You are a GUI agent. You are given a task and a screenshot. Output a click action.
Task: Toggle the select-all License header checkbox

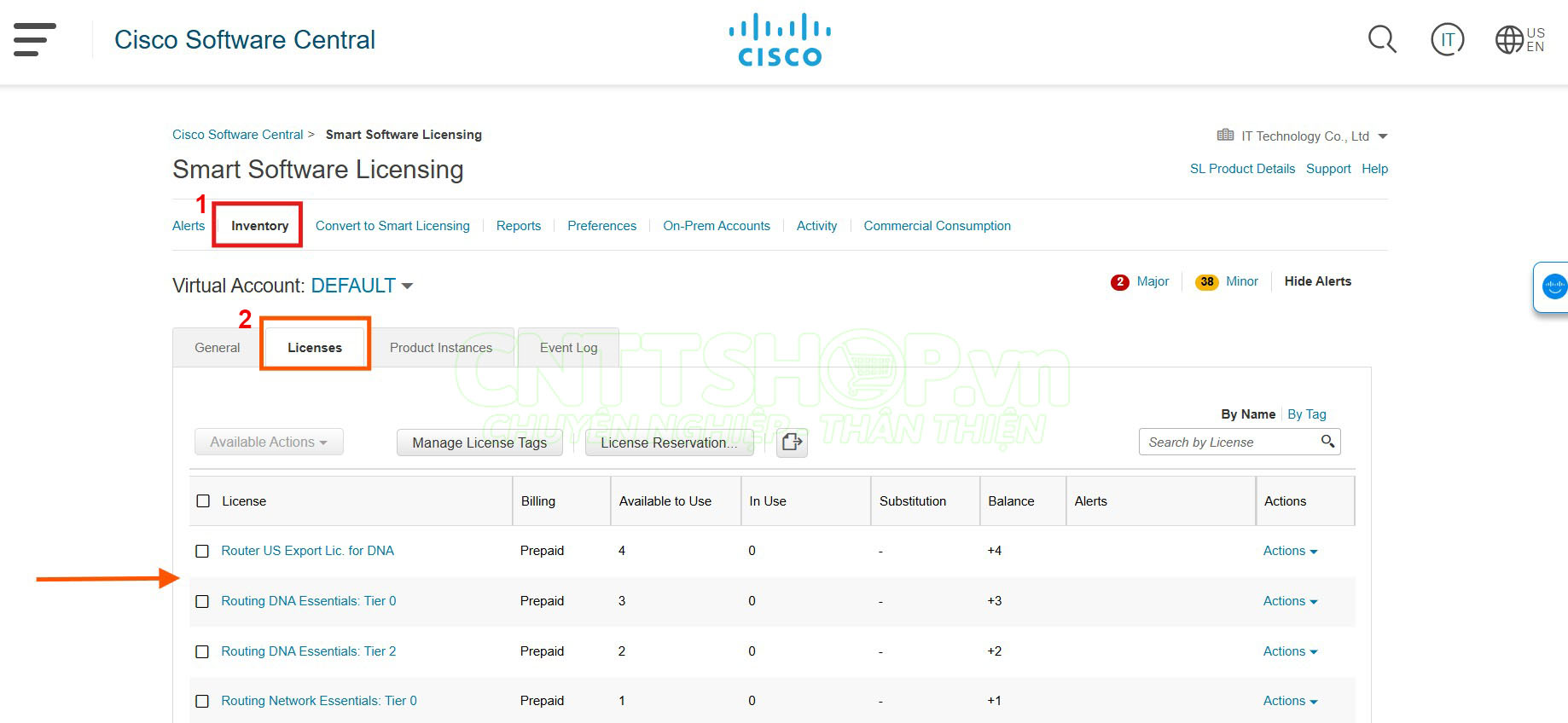coord(203,501)
